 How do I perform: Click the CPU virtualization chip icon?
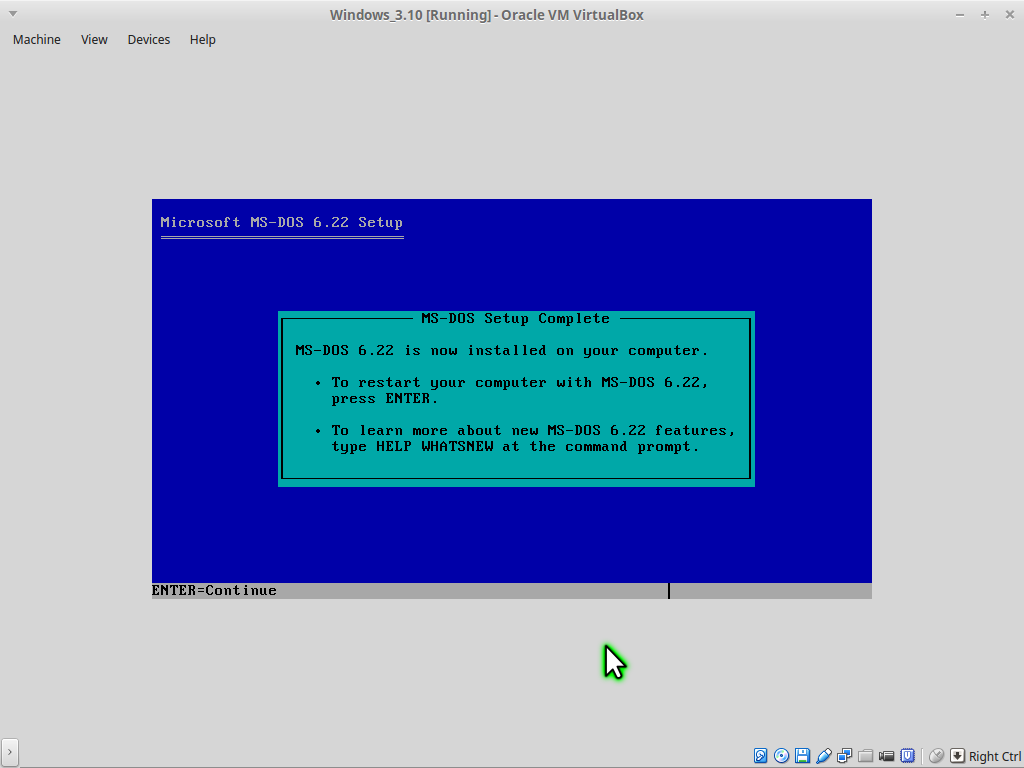click(908, 756)
